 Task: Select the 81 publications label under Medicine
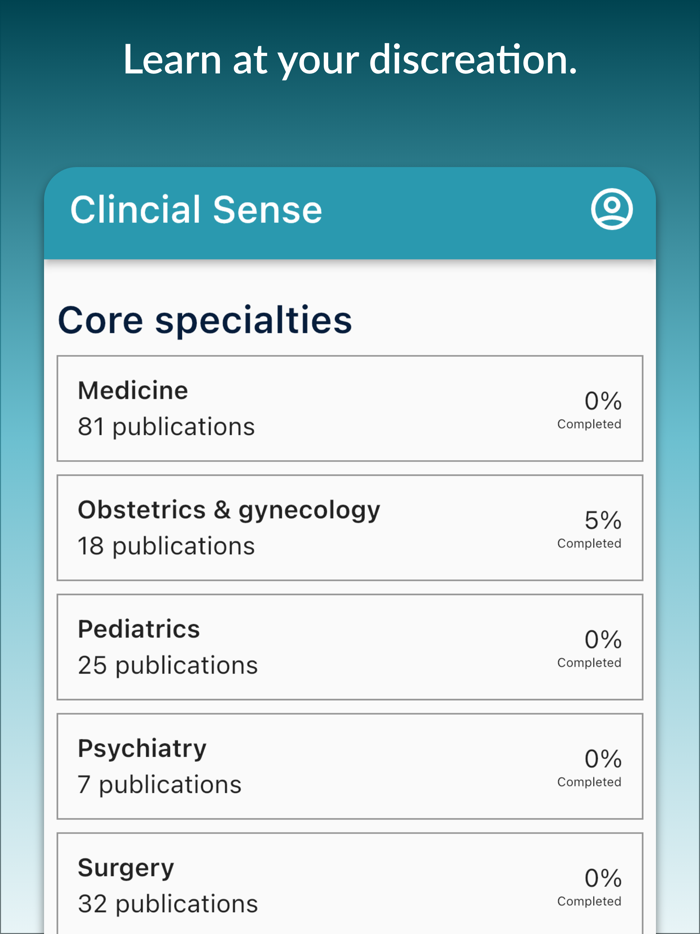[x=166, y=427]
